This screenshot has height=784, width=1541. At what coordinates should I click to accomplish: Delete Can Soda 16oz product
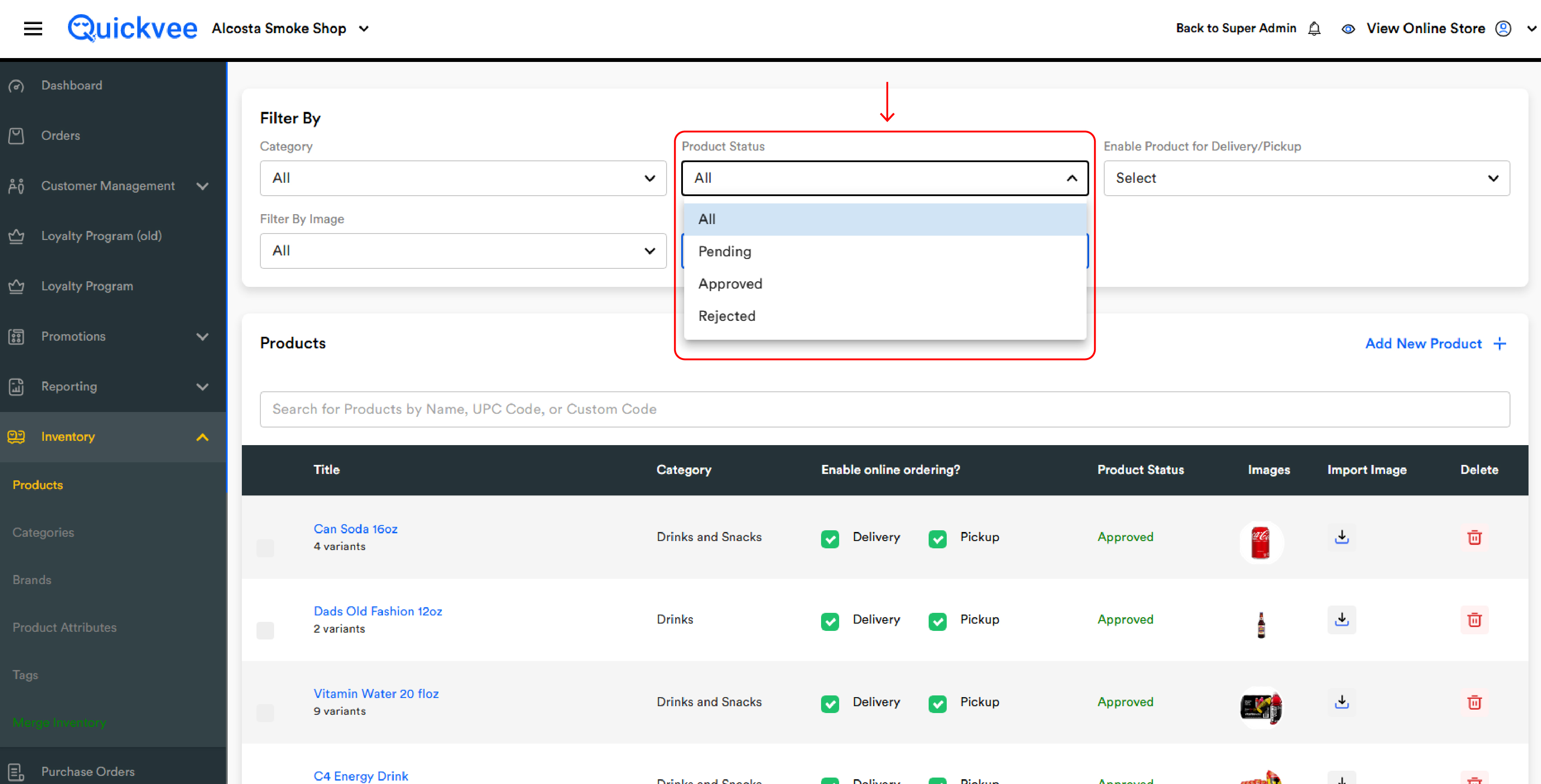tap(1474, 537)
